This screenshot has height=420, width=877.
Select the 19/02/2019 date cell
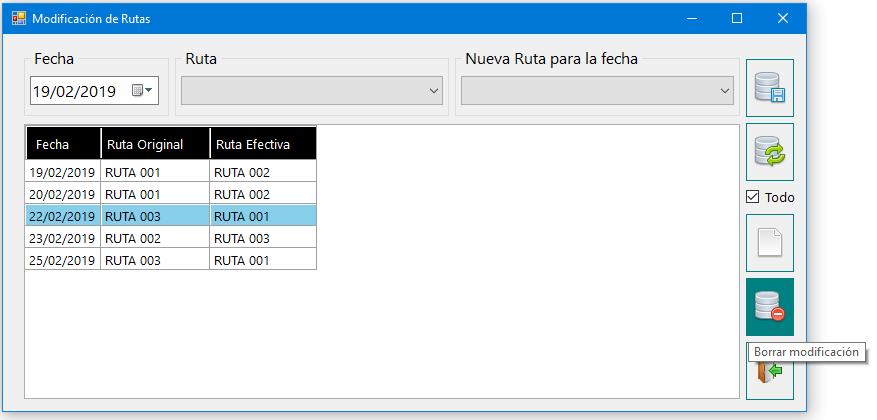[63, 172]
